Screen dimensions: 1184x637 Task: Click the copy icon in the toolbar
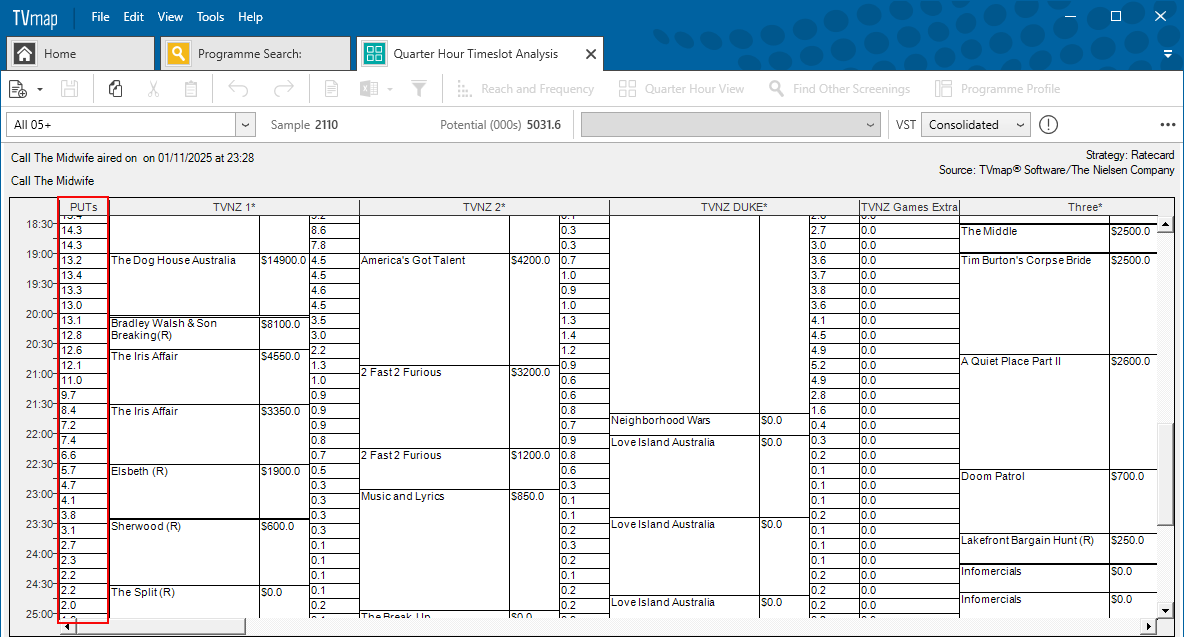(x=115, y=89)
